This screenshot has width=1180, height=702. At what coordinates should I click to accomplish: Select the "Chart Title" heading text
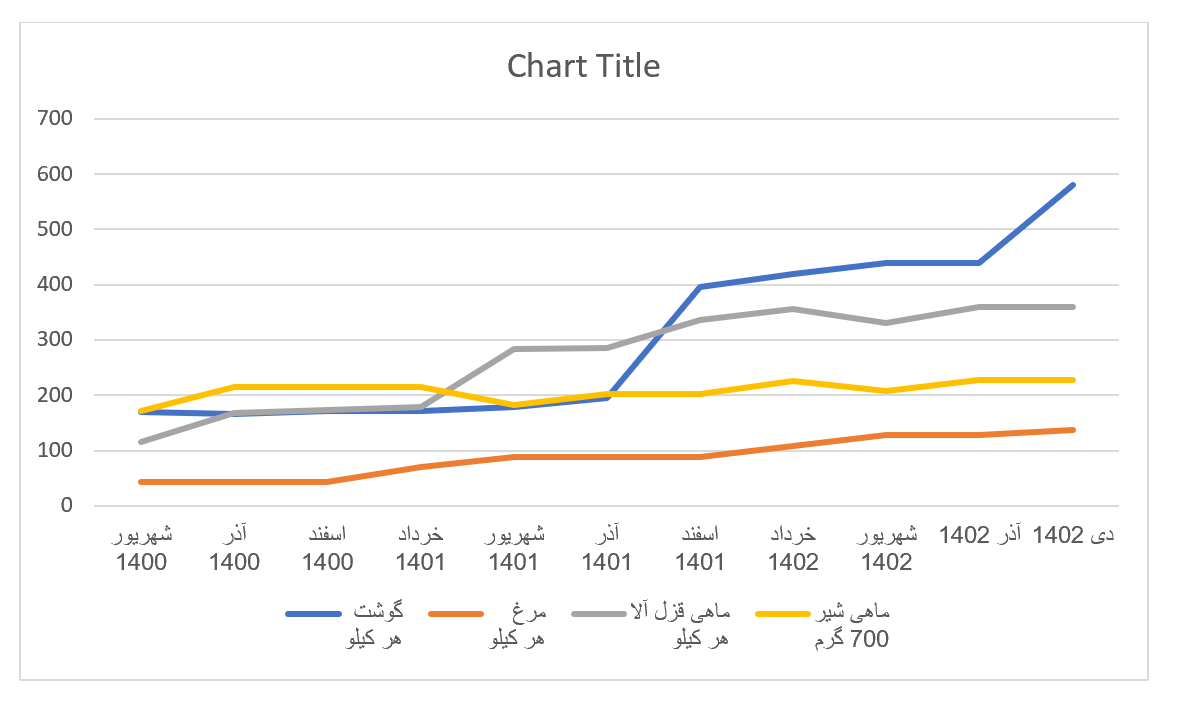(583, 66)
